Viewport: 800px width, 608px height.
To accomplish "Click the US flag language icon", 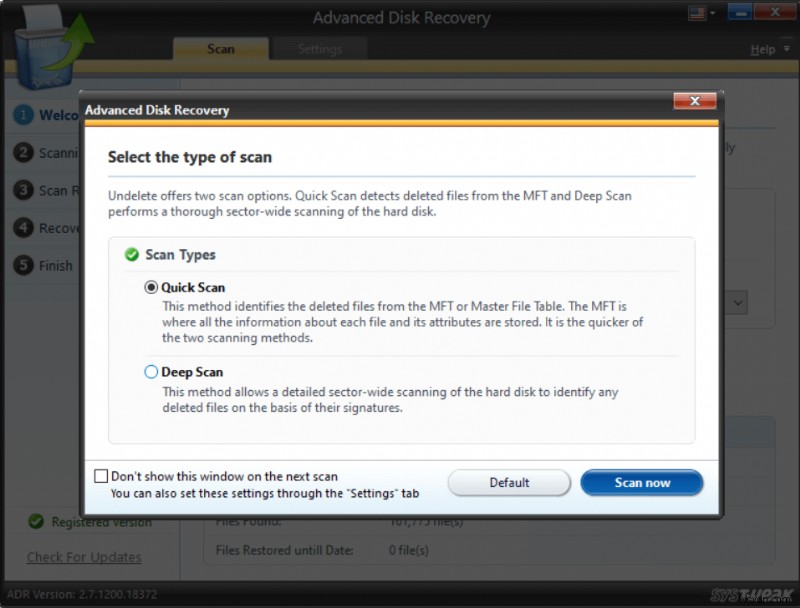I will (700, 11).
